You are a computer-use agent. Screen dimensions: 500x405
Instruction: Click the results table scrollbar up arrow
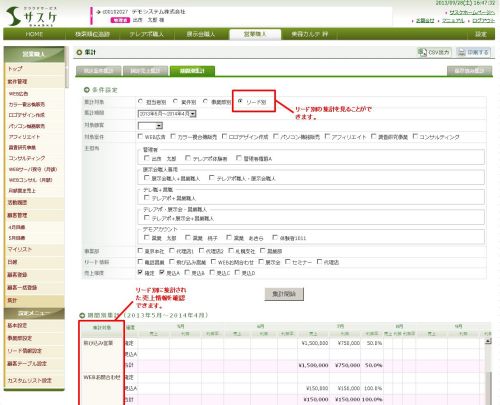click(488, 341)
